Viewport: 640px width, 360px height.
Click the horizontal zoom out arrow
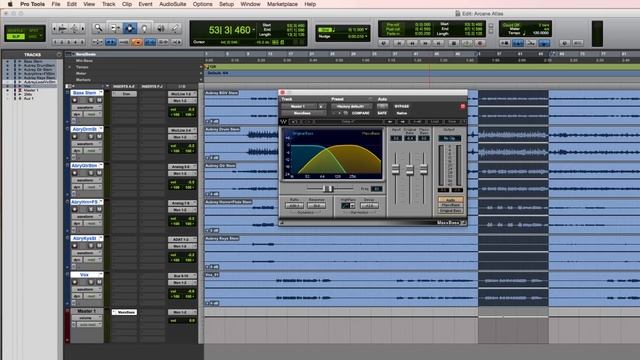pos(54,29)
